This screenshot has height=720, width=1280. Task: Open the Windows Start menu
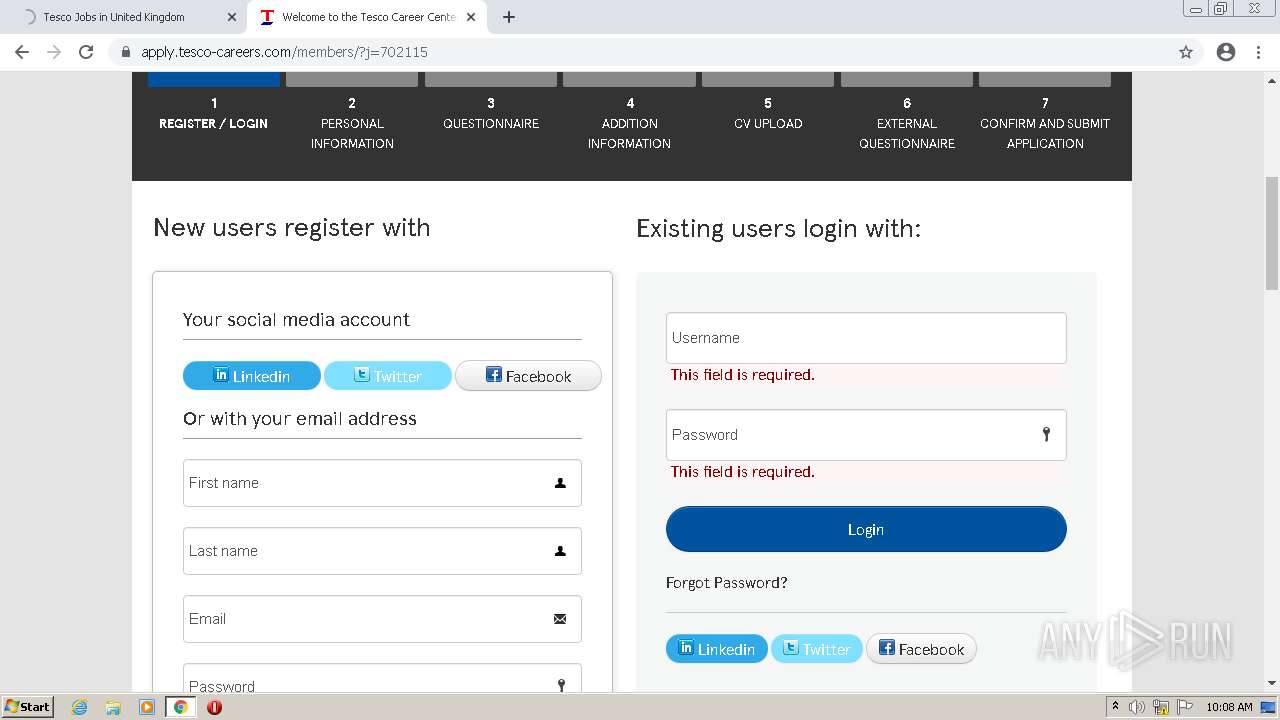click(27, 706)
